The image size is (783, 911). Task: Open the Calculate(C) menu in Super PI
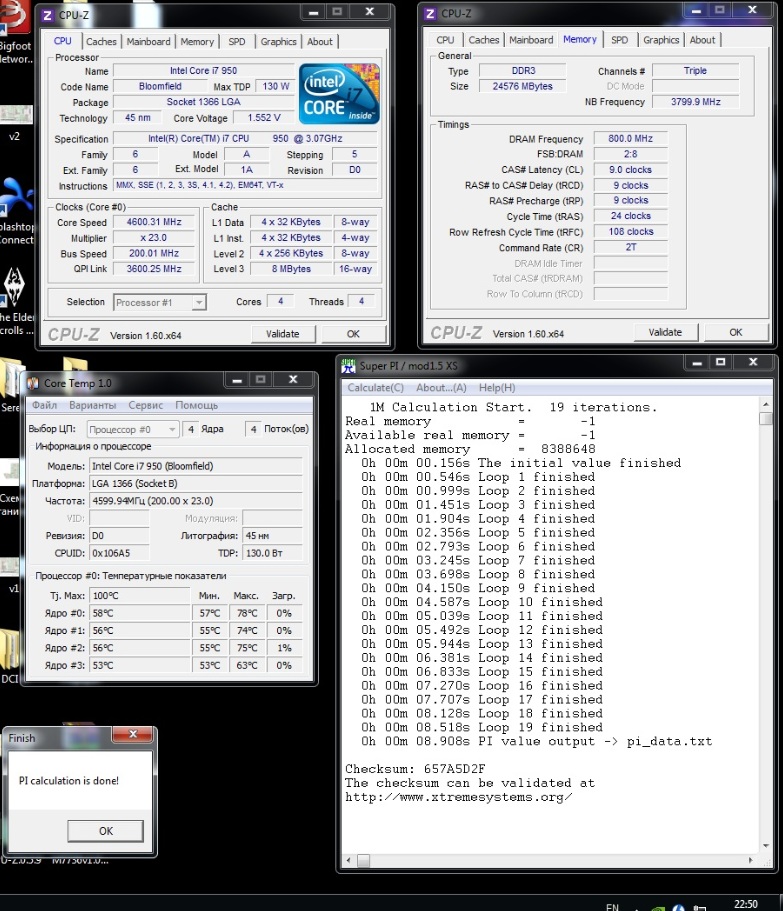coord(375,388)
